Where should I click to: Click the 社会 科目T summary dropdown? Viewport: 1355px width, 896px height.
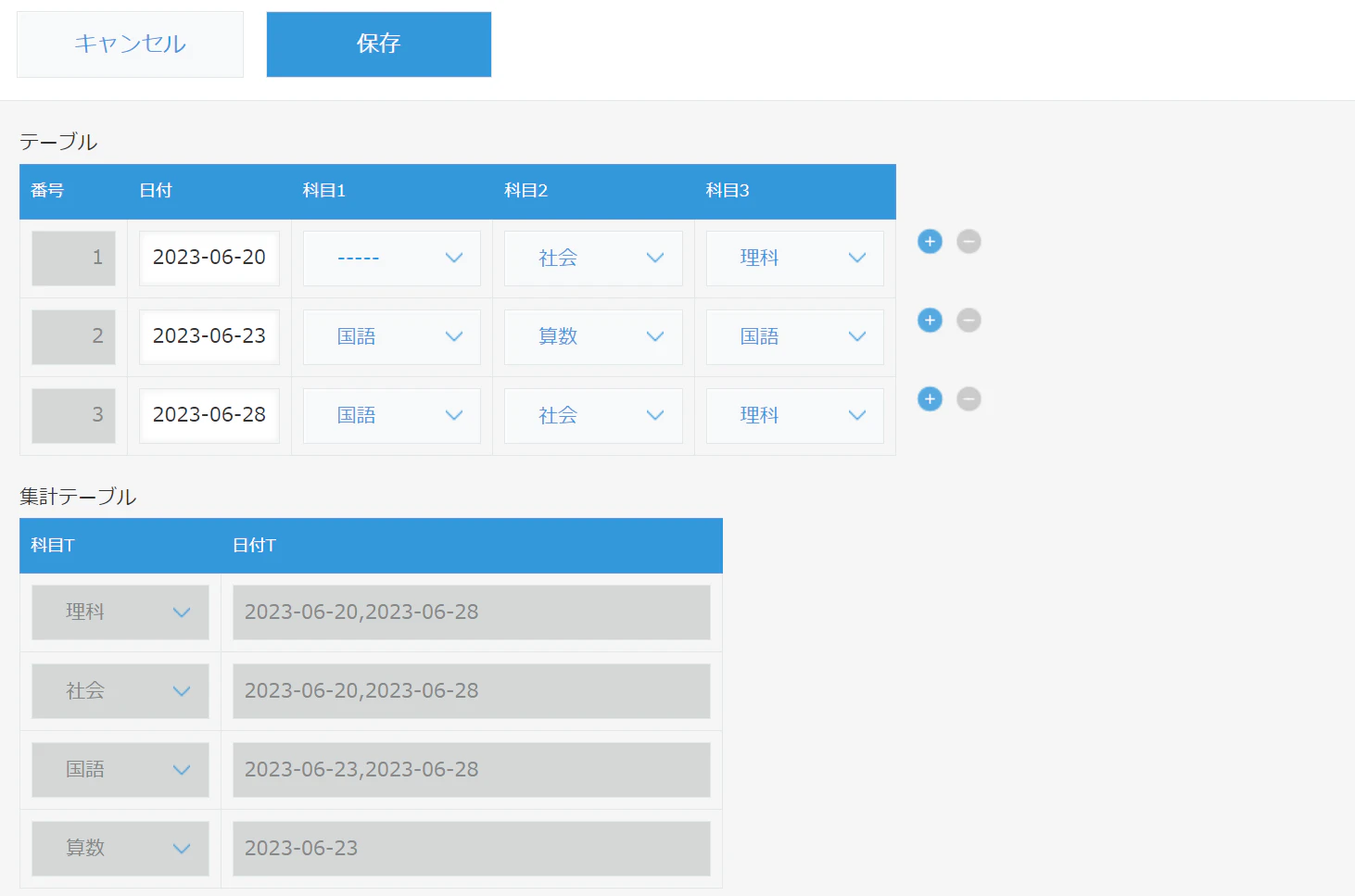tap(120, 691)
